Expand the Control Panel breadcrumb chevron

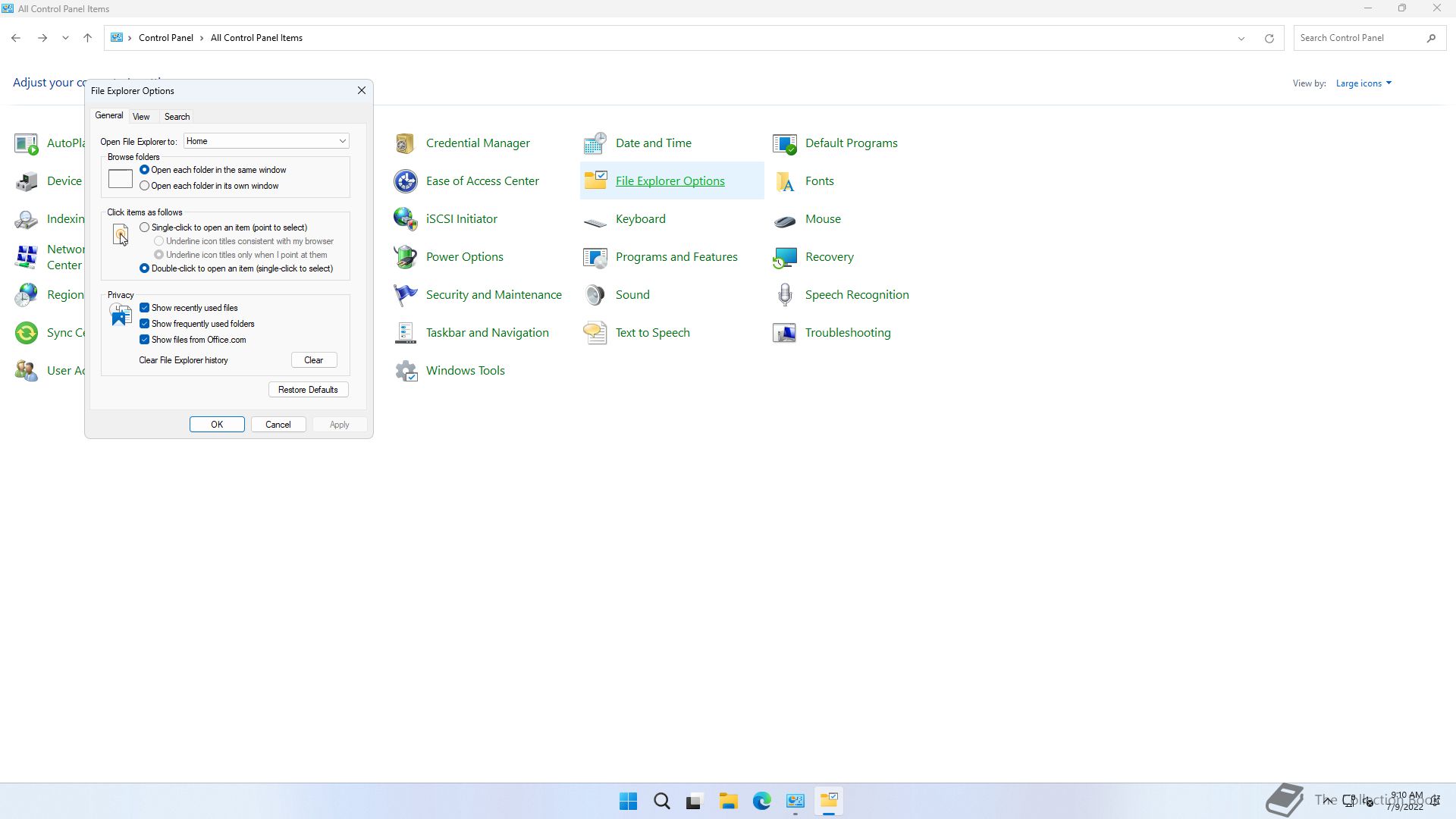[x=203, y=38]
